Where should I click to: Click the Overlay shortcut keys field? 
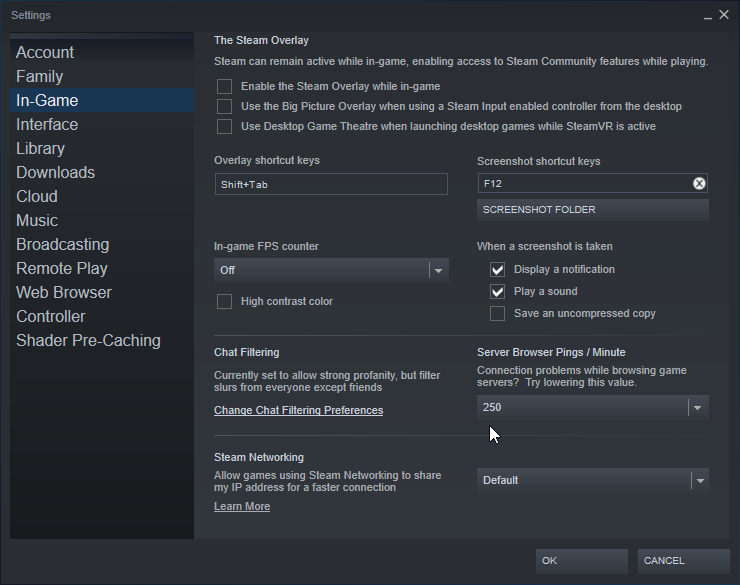[331, 184]
